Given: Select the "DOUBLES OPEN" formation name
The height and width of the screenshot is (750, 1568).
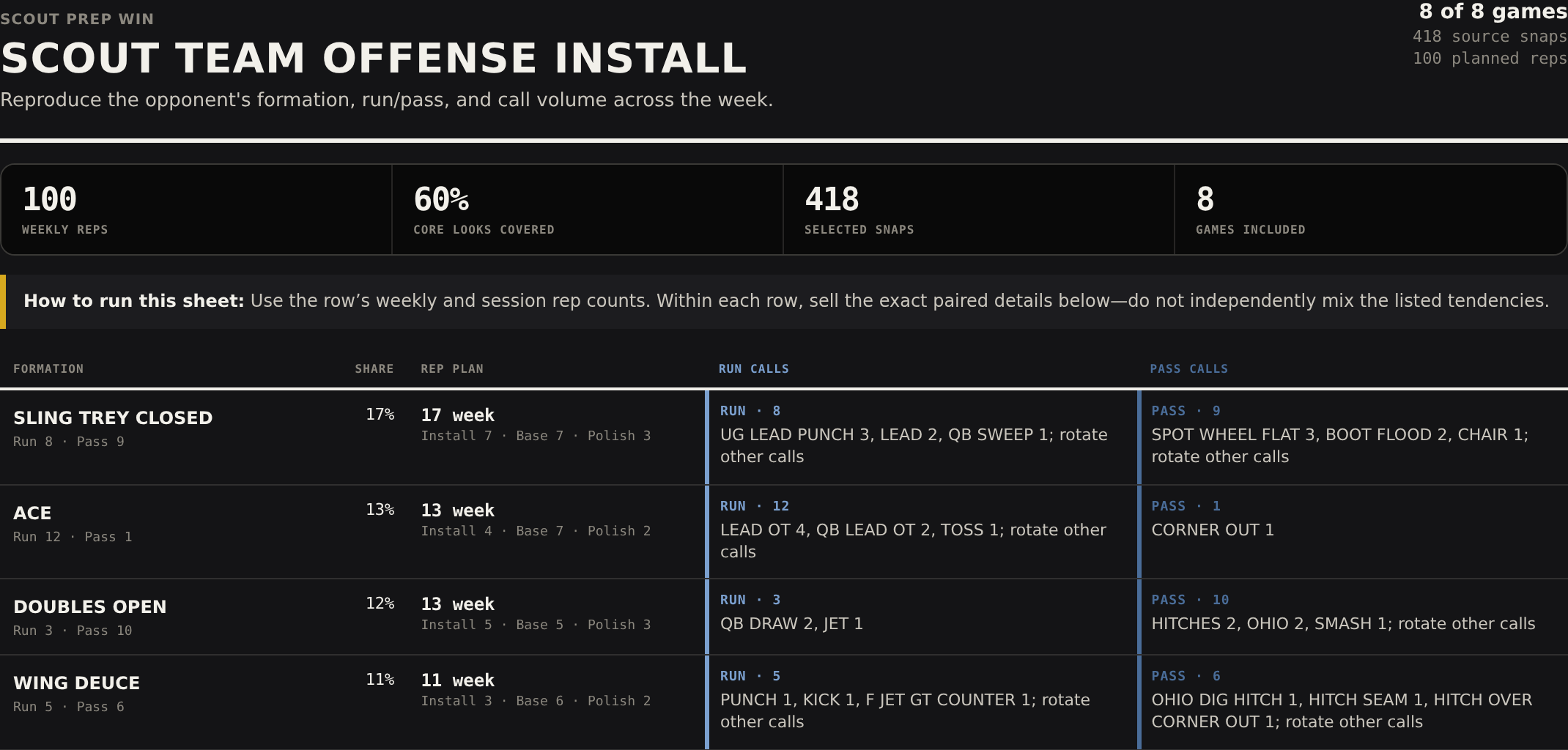Looking at the screenshot, I should click(90, 607).
